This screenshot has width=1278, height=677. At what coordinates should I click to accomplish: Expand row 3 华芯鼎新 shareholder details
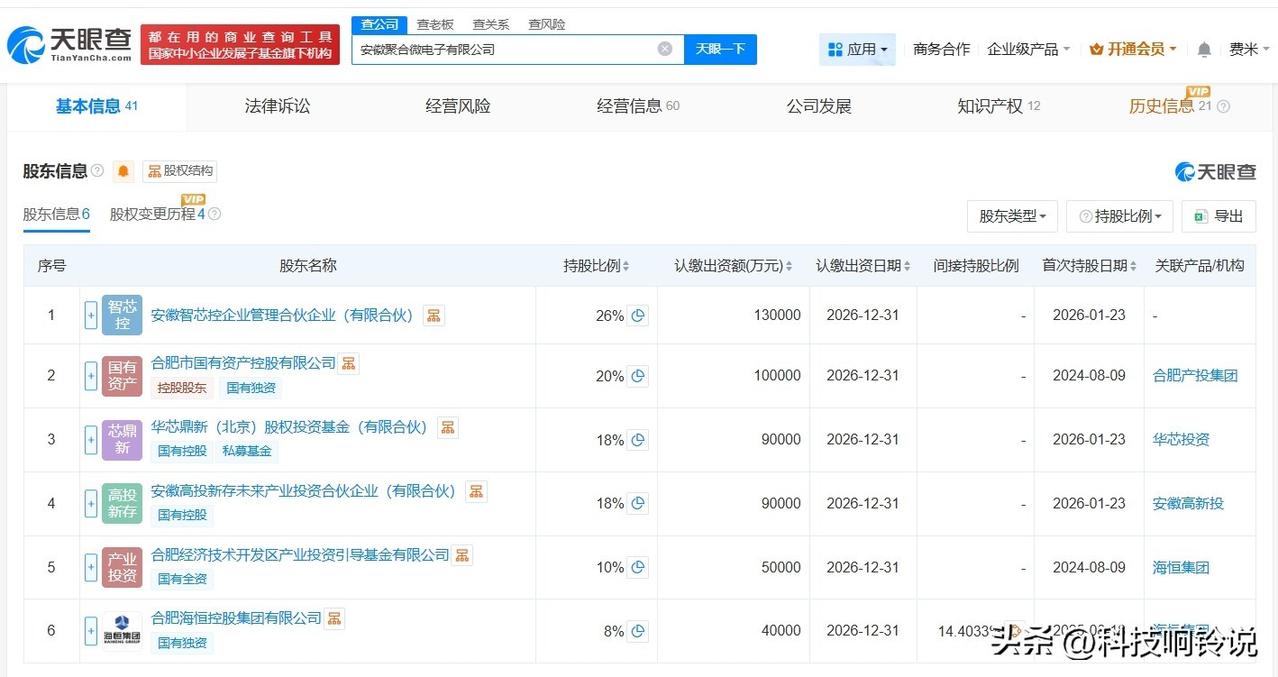point(91,439)
